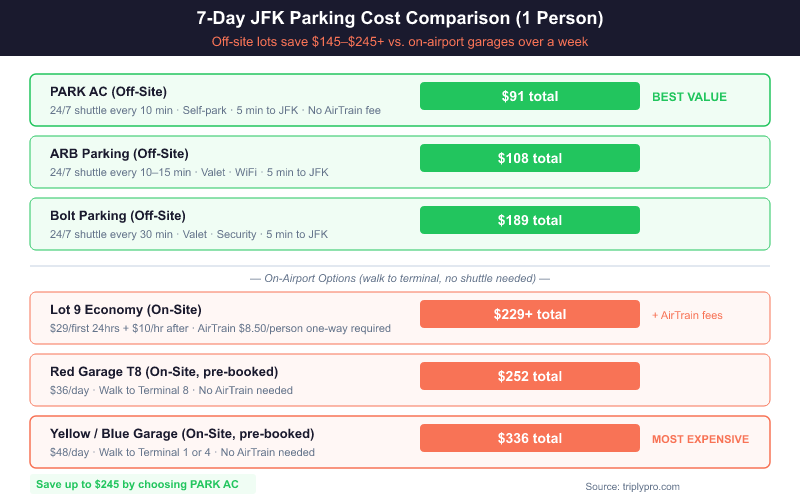Select the Yellow / Blue Garage heading
Viewport: 800px width, 500px height.
pyautogui.click(x=182, y=434)
